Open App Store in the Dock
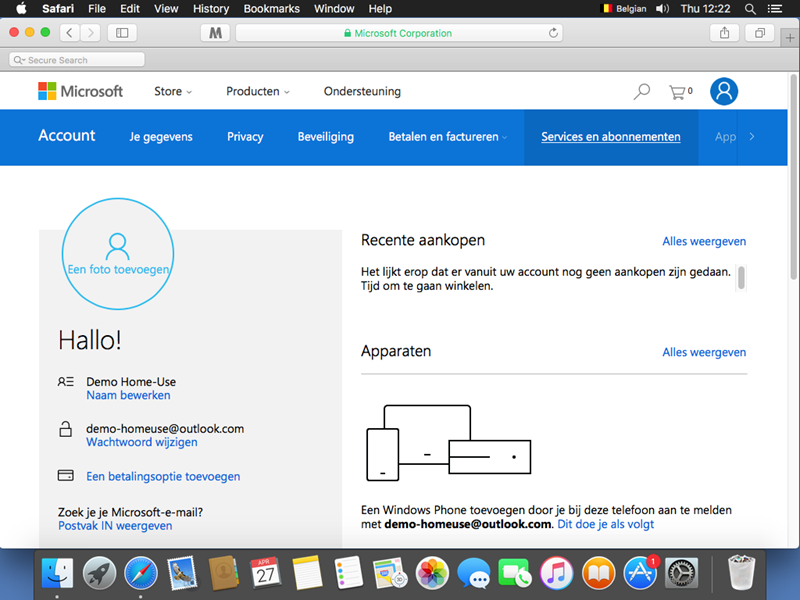Viewport: 800px width, 600px height. click(x=640, y=572)
